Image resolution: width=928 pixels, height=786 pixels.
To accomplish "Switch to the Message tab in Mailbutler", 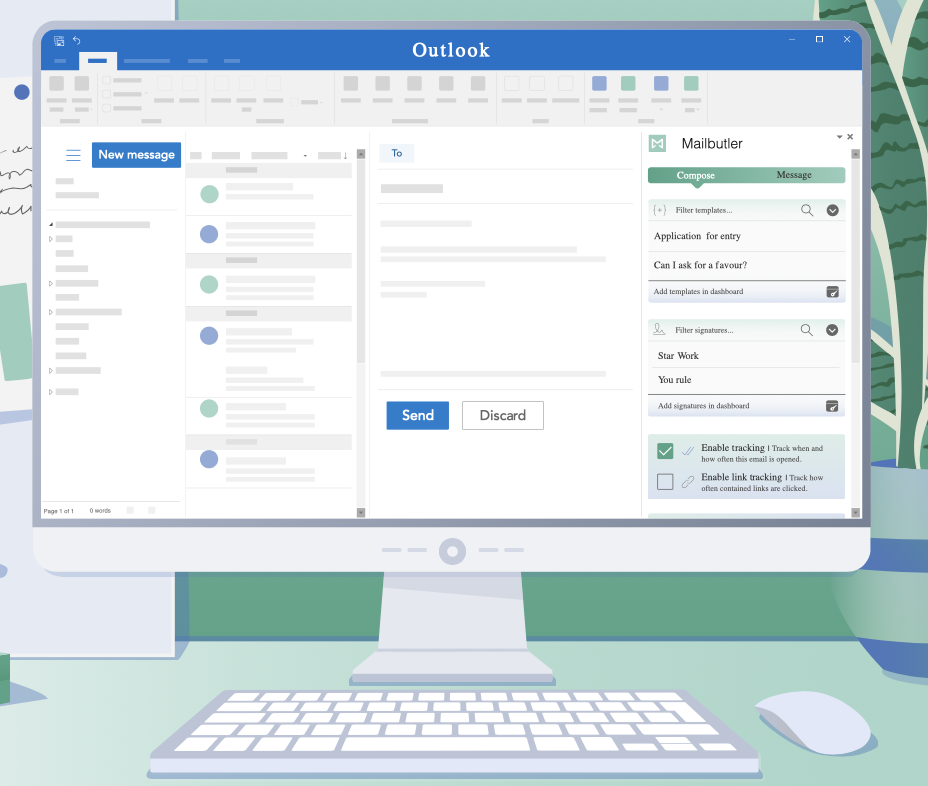I will point(794,175).
